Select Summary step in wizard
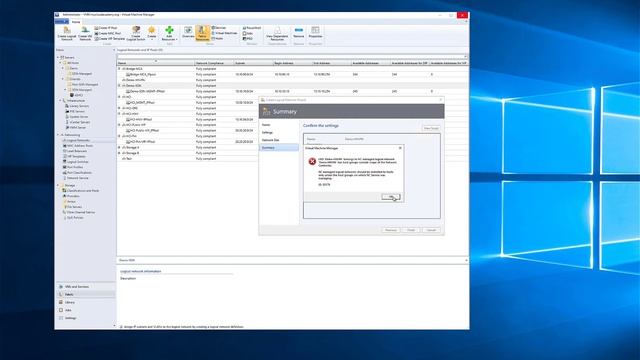This screenshot has height=360, width=640. (x=279, y=148)
